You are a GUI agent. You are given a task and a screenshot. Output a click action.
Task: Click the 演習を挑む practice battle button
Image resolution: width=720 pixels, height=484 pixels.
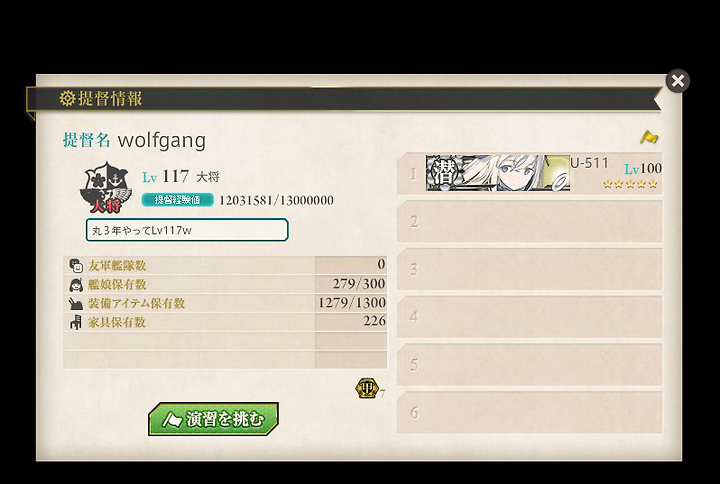[214, 418]
